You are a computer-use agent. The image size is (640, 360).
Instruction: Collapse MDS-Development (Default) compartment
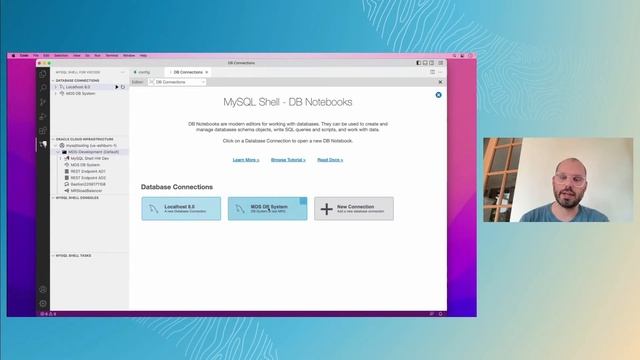click(58, 152)
